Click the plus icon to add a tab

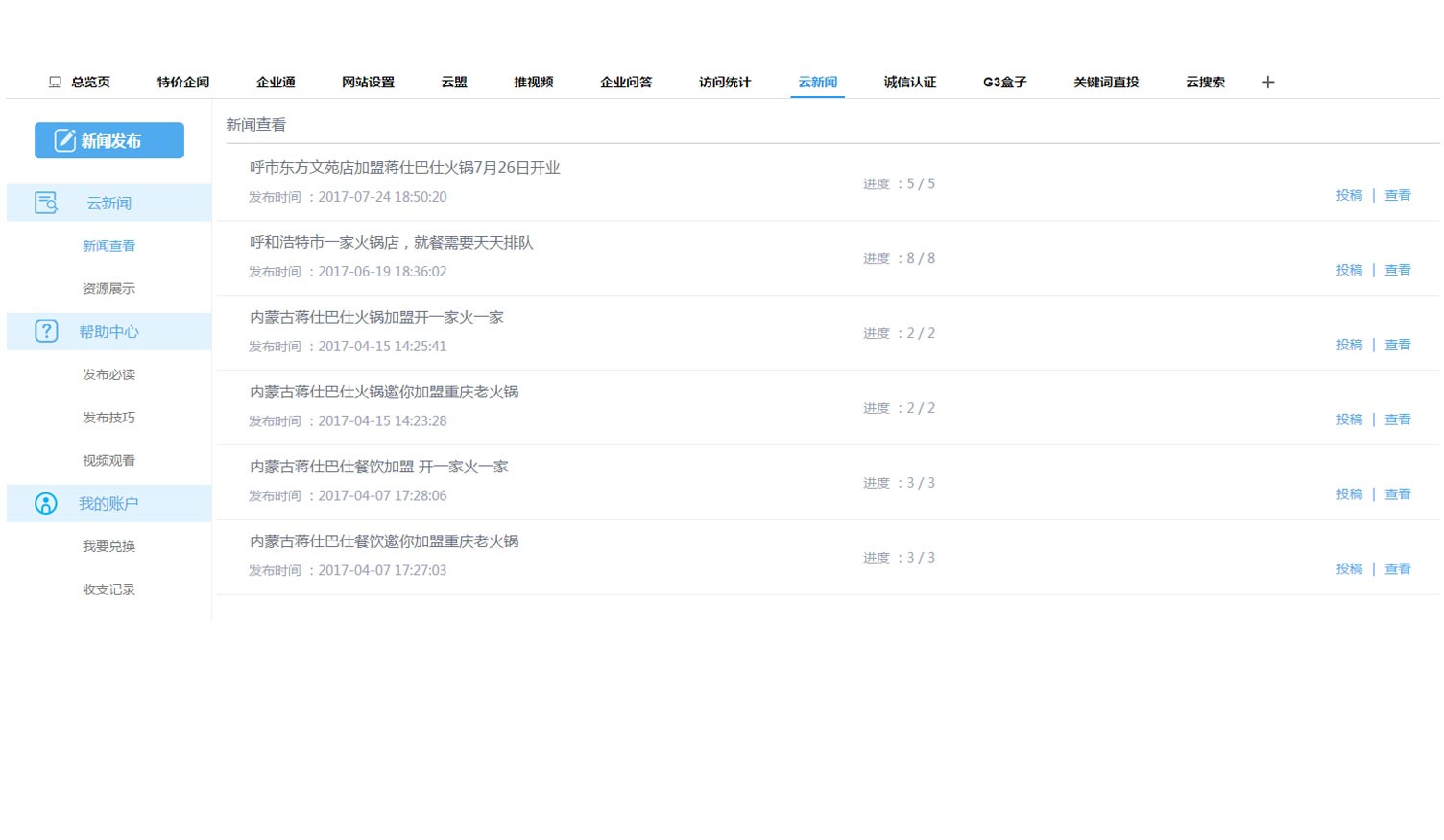[1267, 83]
